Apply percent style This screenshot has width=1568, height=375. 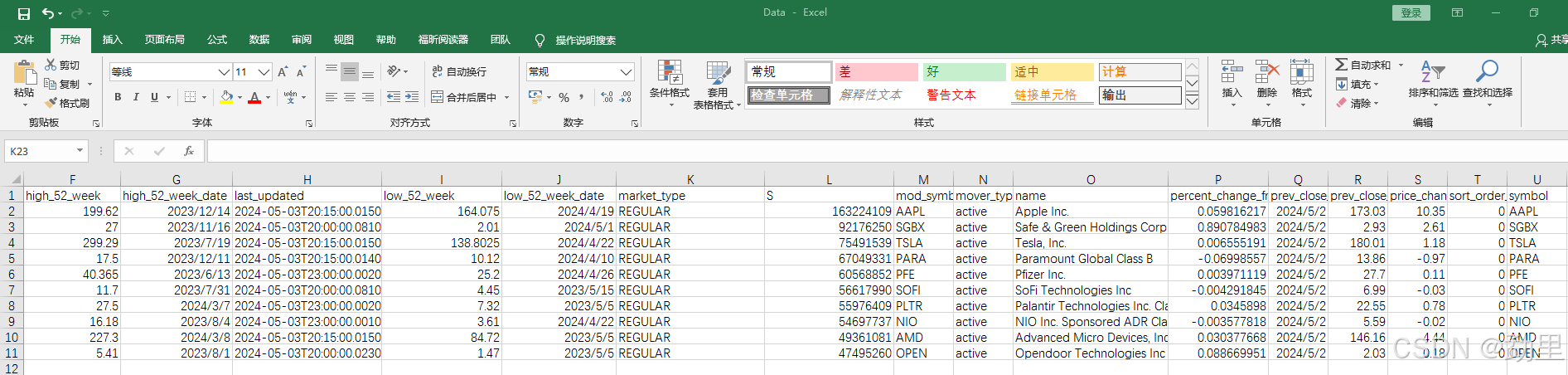point(564,97)
